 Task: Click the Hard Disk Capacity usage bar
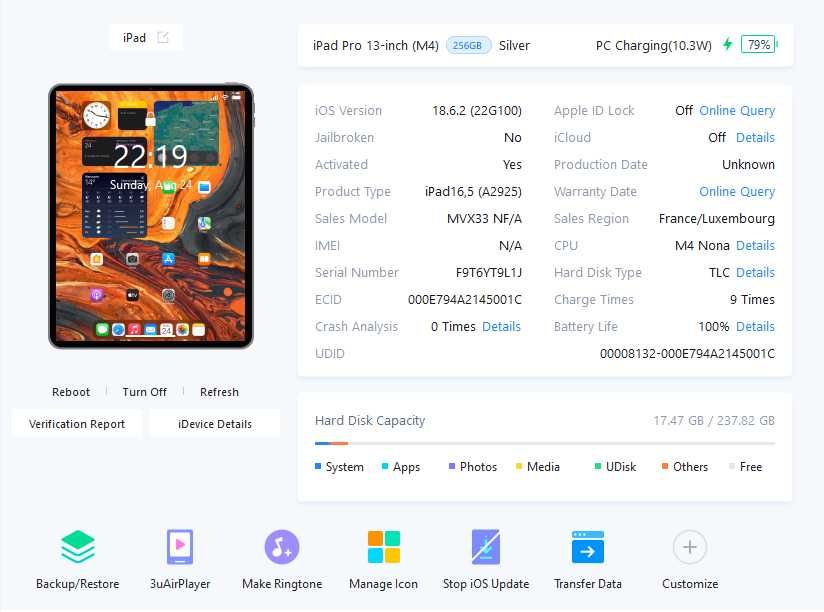pyautogui.click(x=544, y=443)
